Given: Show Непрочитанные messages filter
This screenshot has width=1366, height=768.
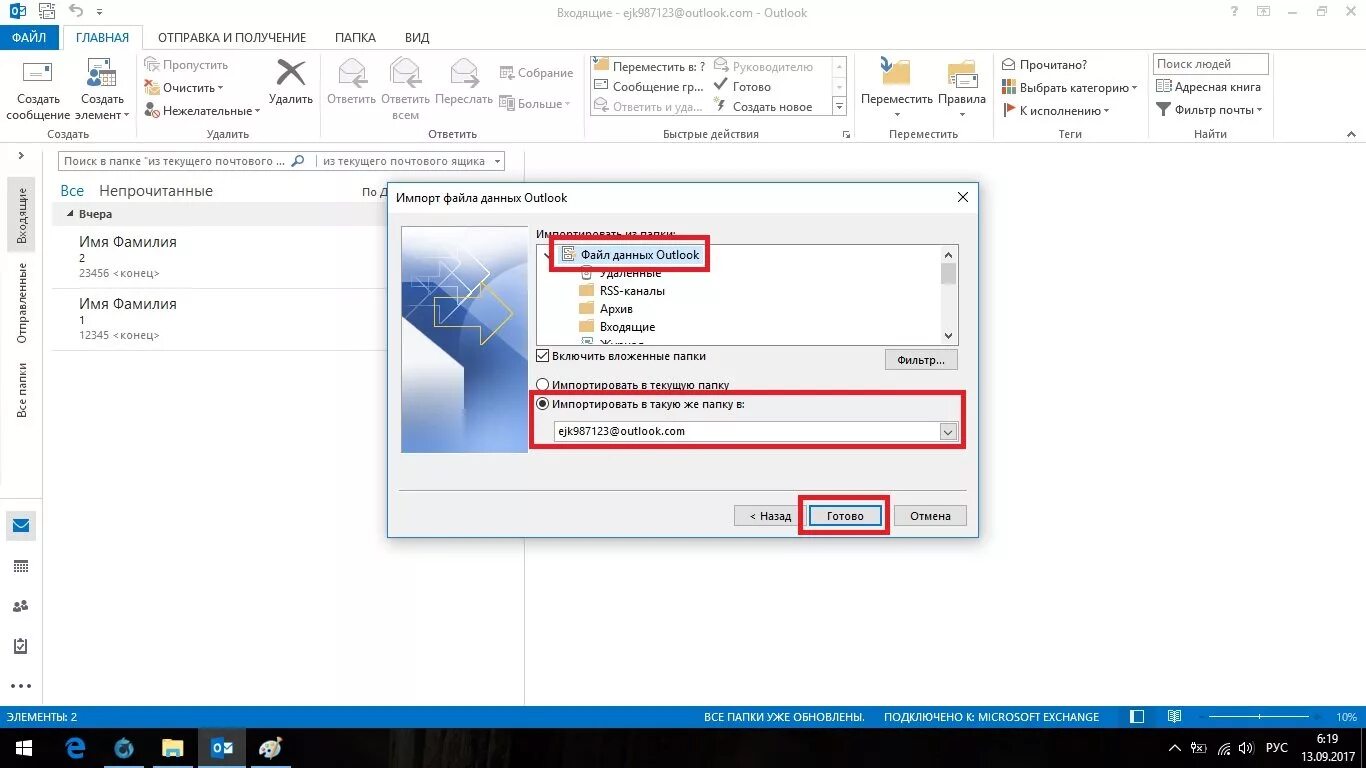Looking at the screenshot, I should coord(156,191).
